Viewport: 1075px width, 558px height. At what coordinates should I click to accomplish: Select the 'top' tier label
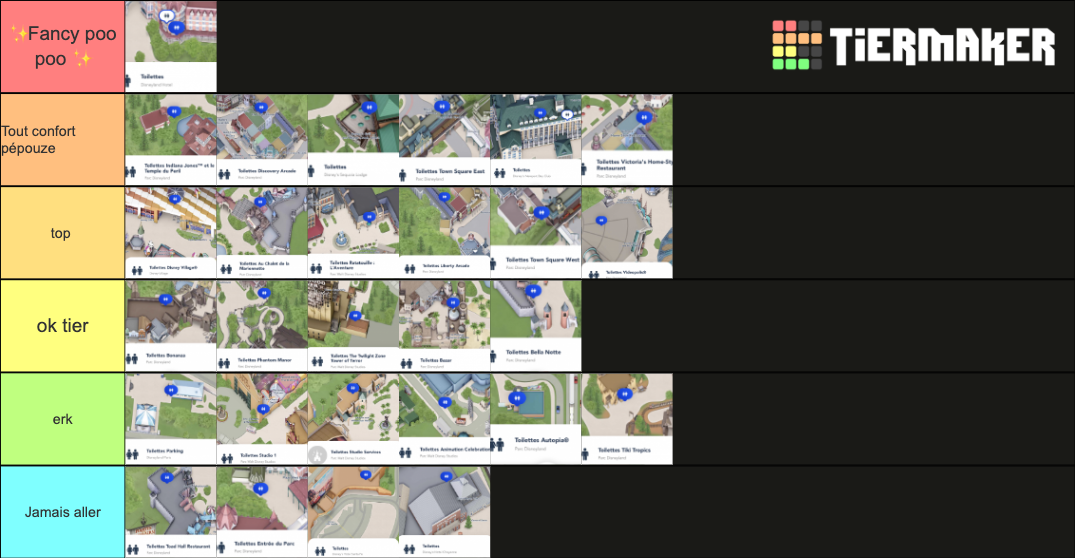(x=62, y=233)
